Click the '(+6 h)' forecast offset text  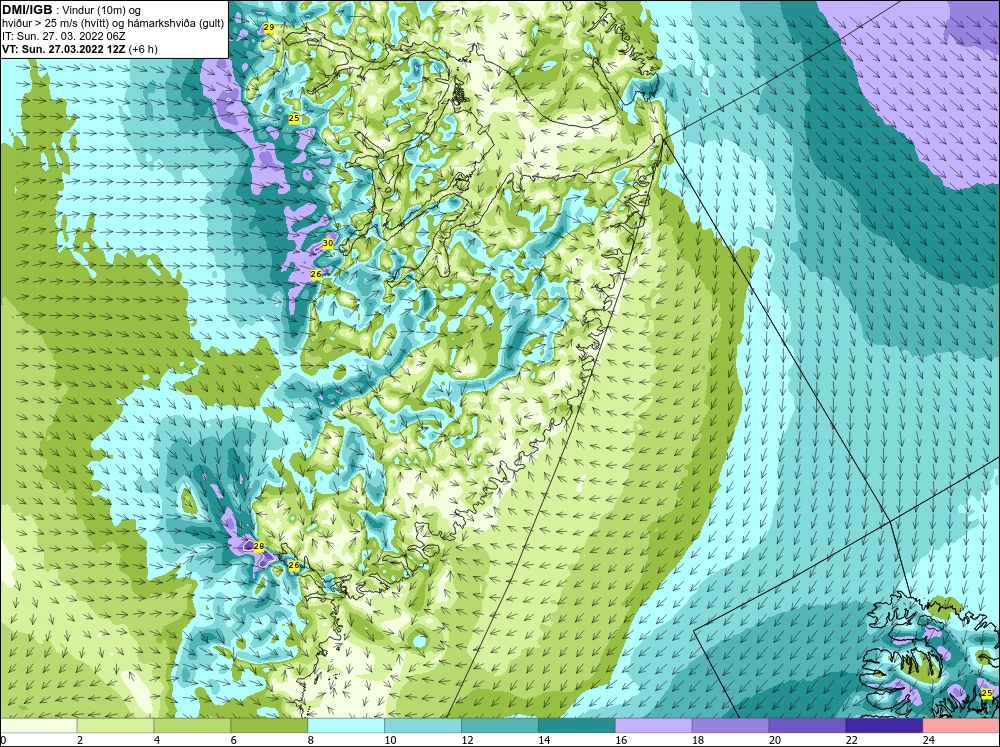143,49
